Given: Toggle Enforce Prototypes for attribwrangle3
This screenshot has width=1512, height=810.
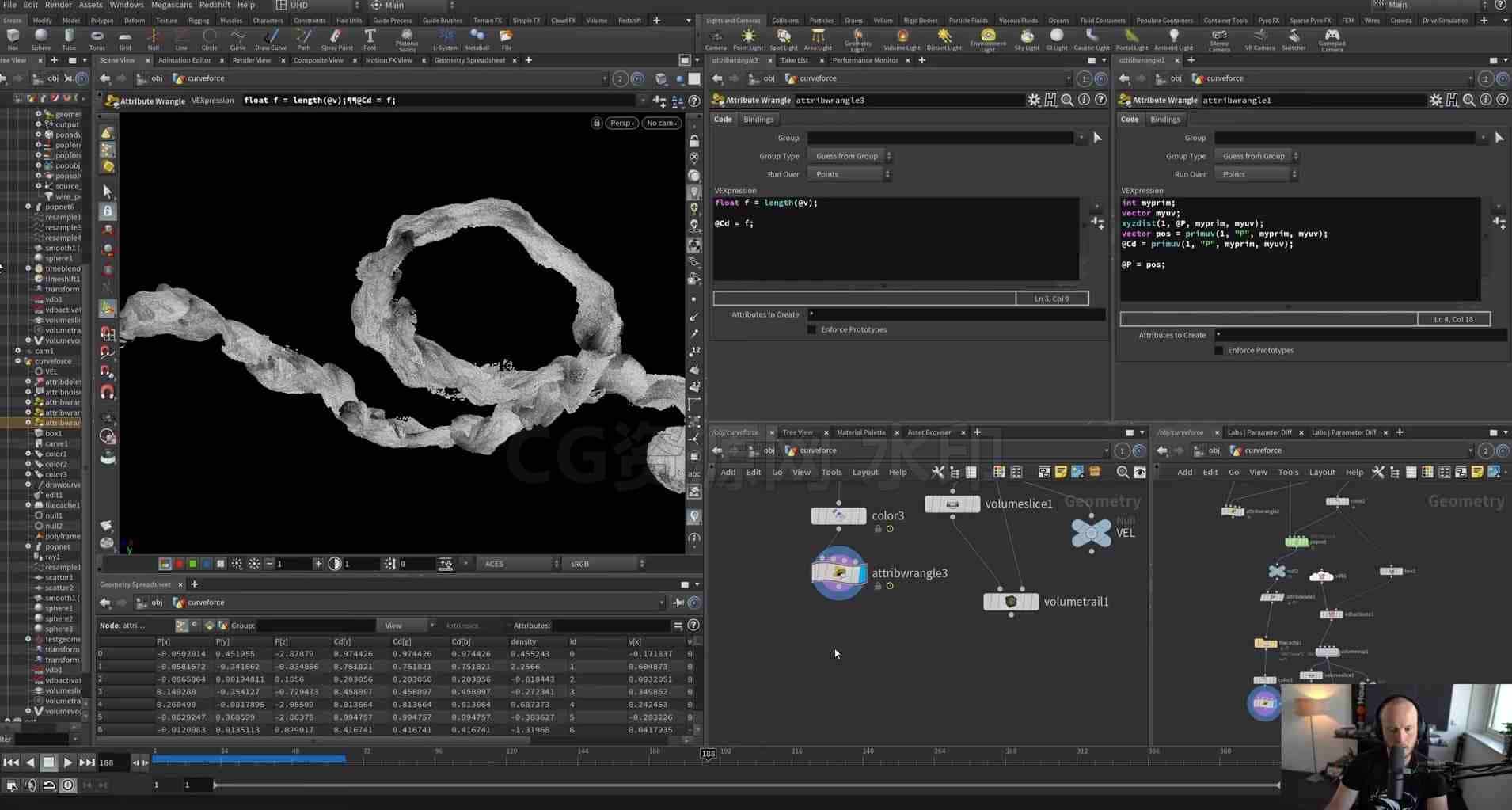Looking at the screenshot, I should 811,329.
